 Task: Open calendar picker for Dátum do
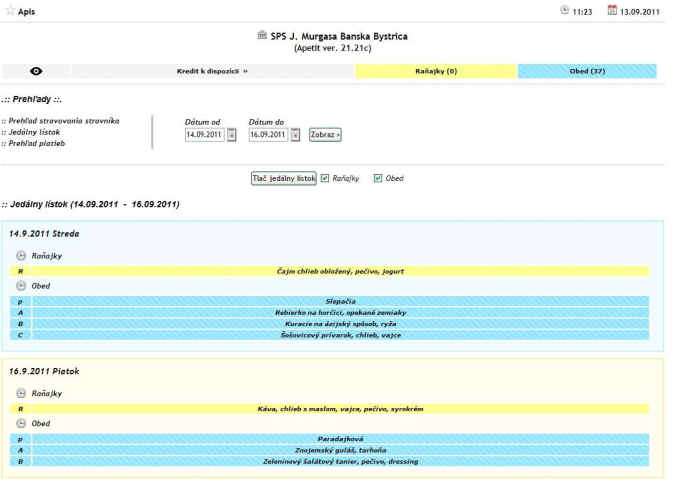click(x=295, y=135)
